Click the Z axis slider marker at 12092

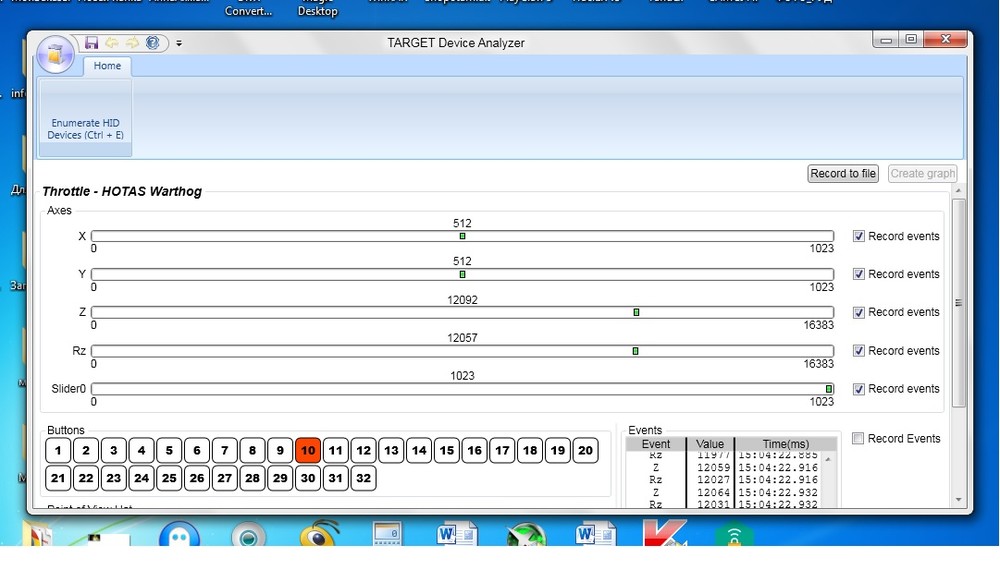[636, 312]
